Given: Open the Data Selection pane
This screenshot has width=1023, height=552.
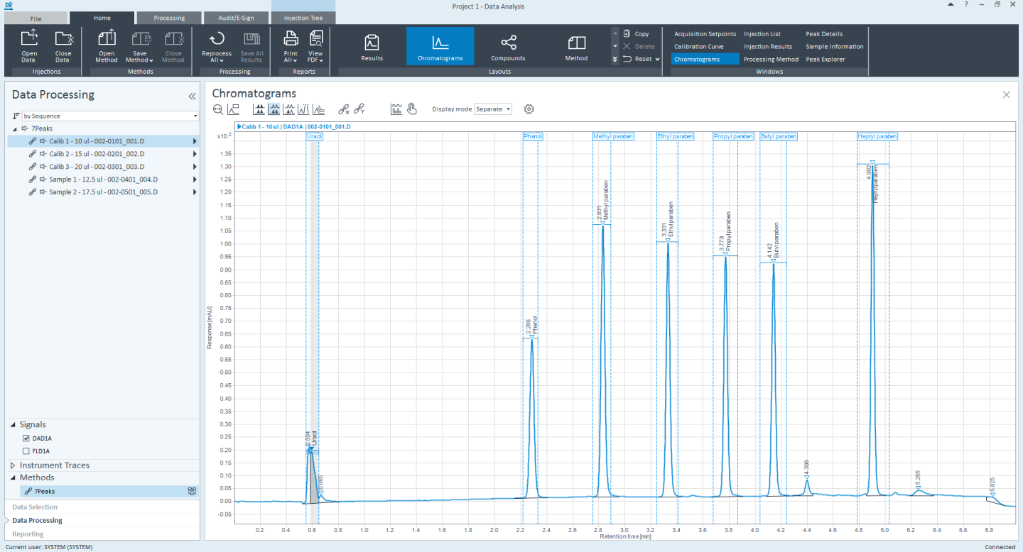Looking at the screenshot, I should 35,506.
